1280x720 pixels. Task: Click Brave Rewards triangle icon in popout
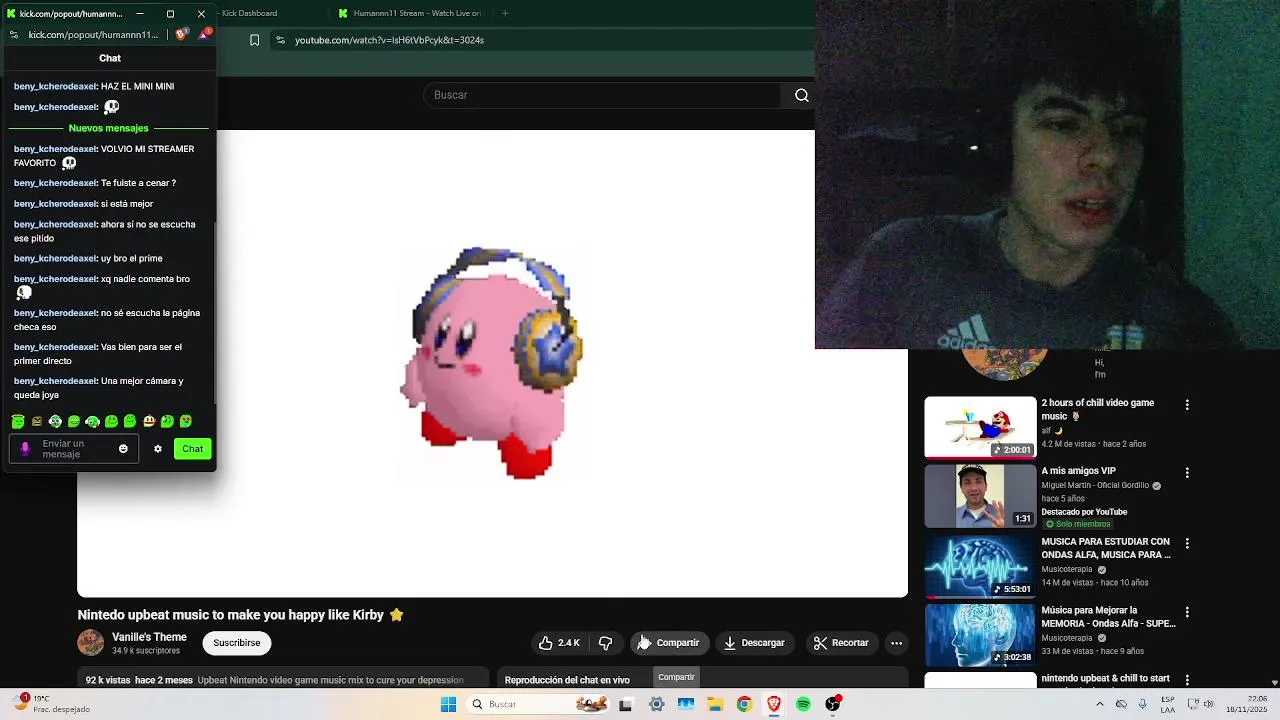click(205, 34)
